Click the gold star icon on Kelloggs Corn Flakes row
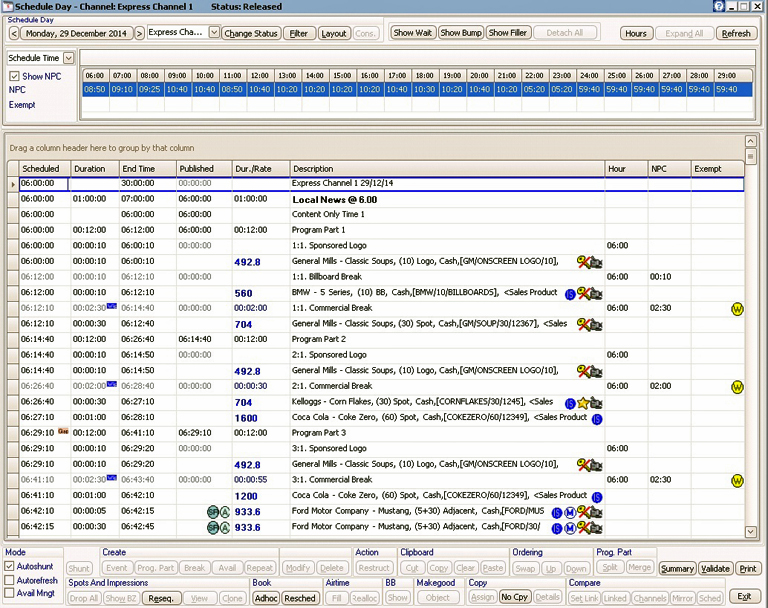The height and width of the screenshot is (608, 768). click(x=583, y=402)
